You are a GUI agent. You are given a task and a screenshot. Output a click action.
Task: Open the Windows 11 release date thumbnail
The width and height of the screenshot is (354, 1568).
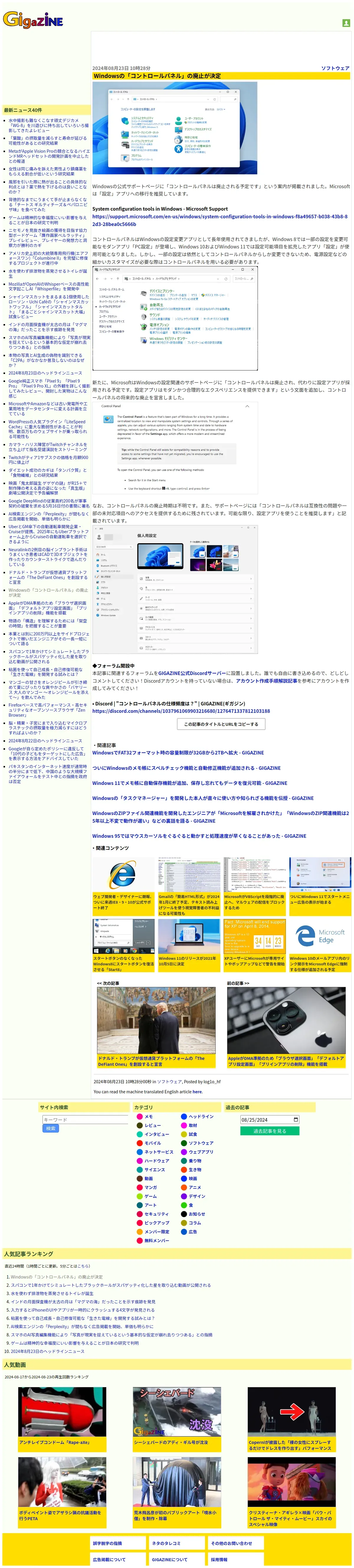[x=189, y=936]
